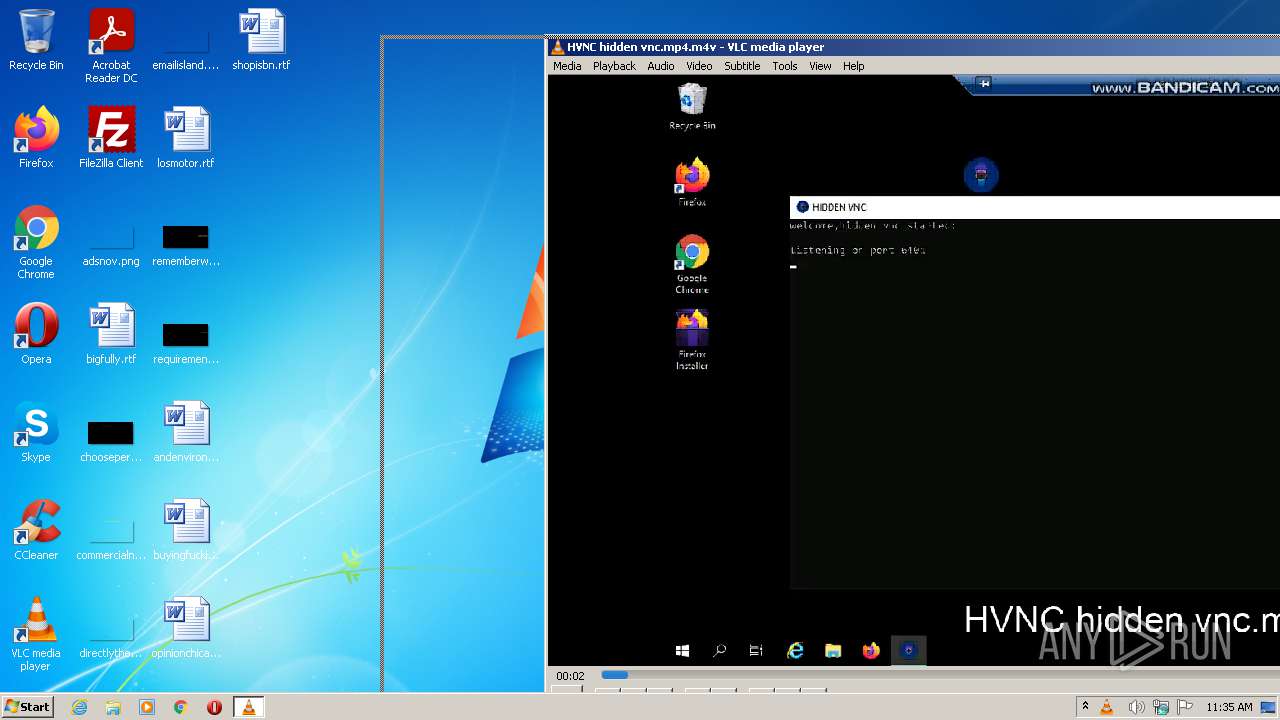
Task: Select the directlytha... file icon
Action: click(x=111, y=635)
